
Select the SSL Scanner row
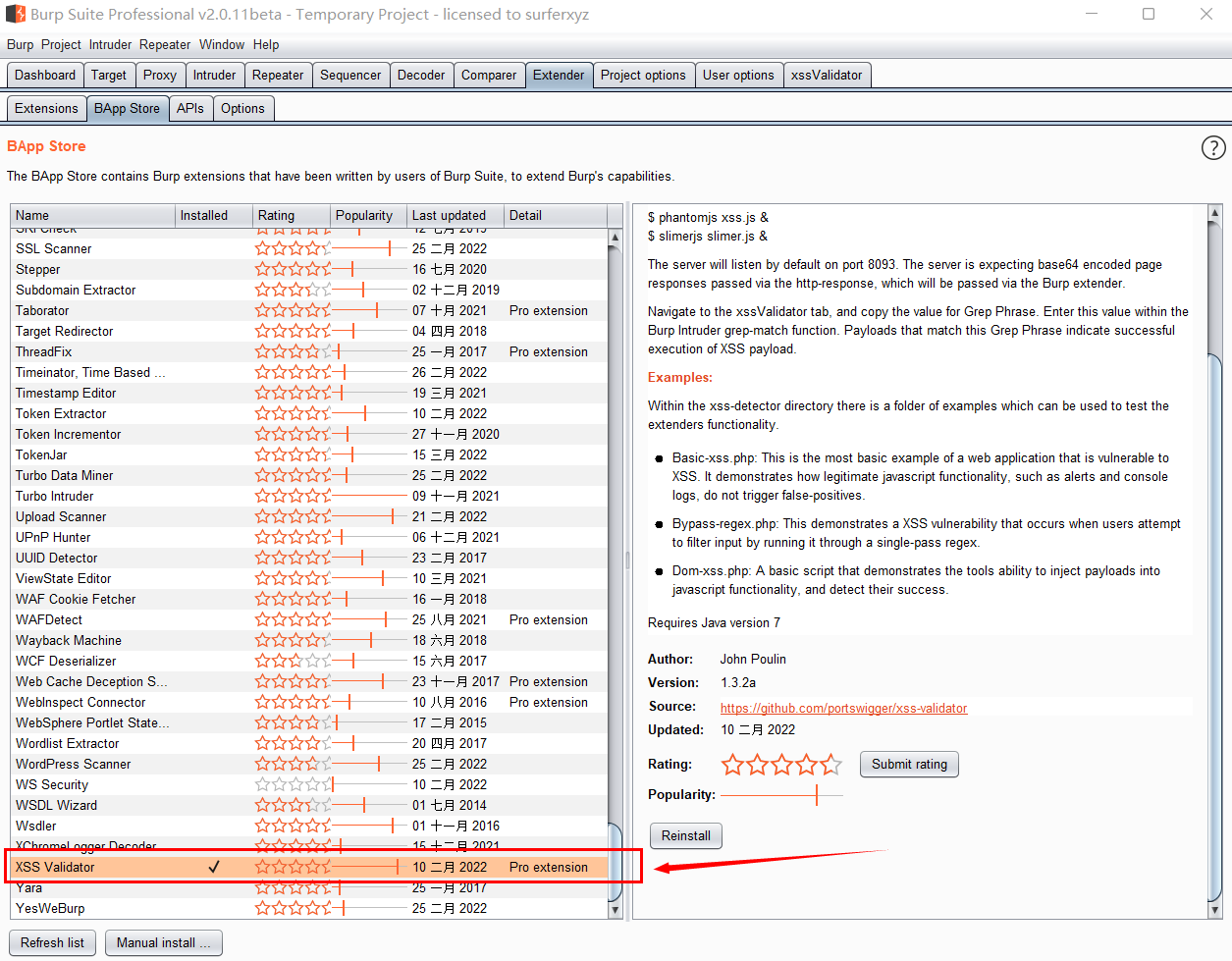tap(309, 248)
